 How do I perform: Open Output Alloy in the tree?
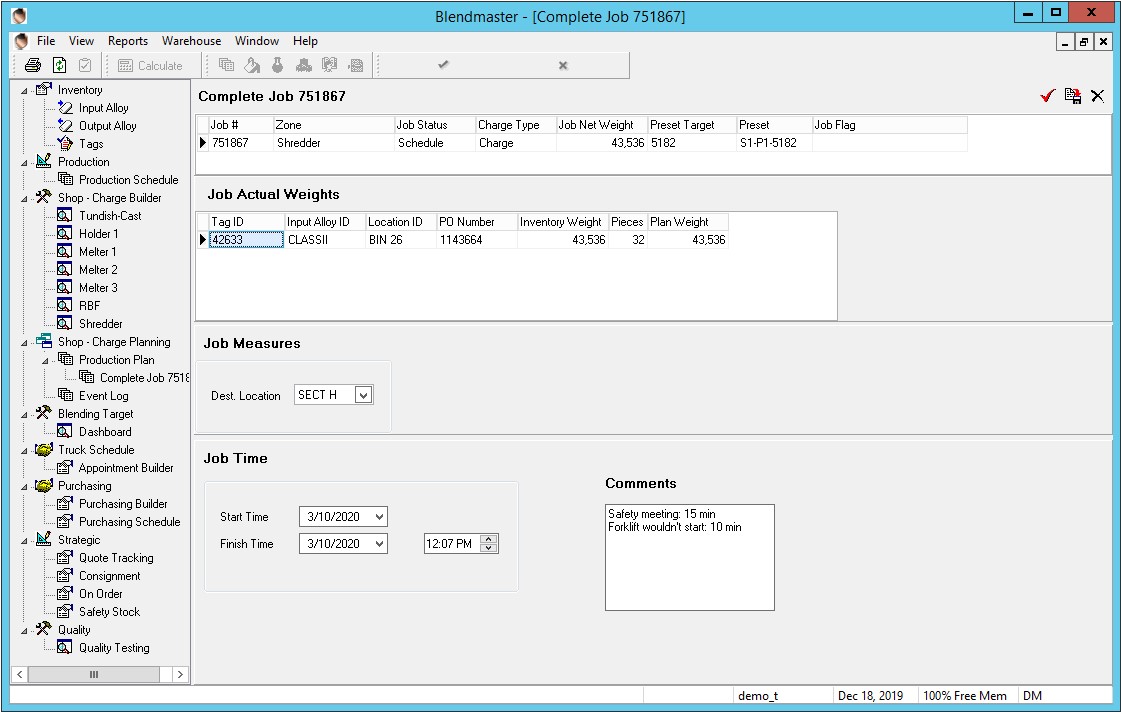tap(107, 126)
